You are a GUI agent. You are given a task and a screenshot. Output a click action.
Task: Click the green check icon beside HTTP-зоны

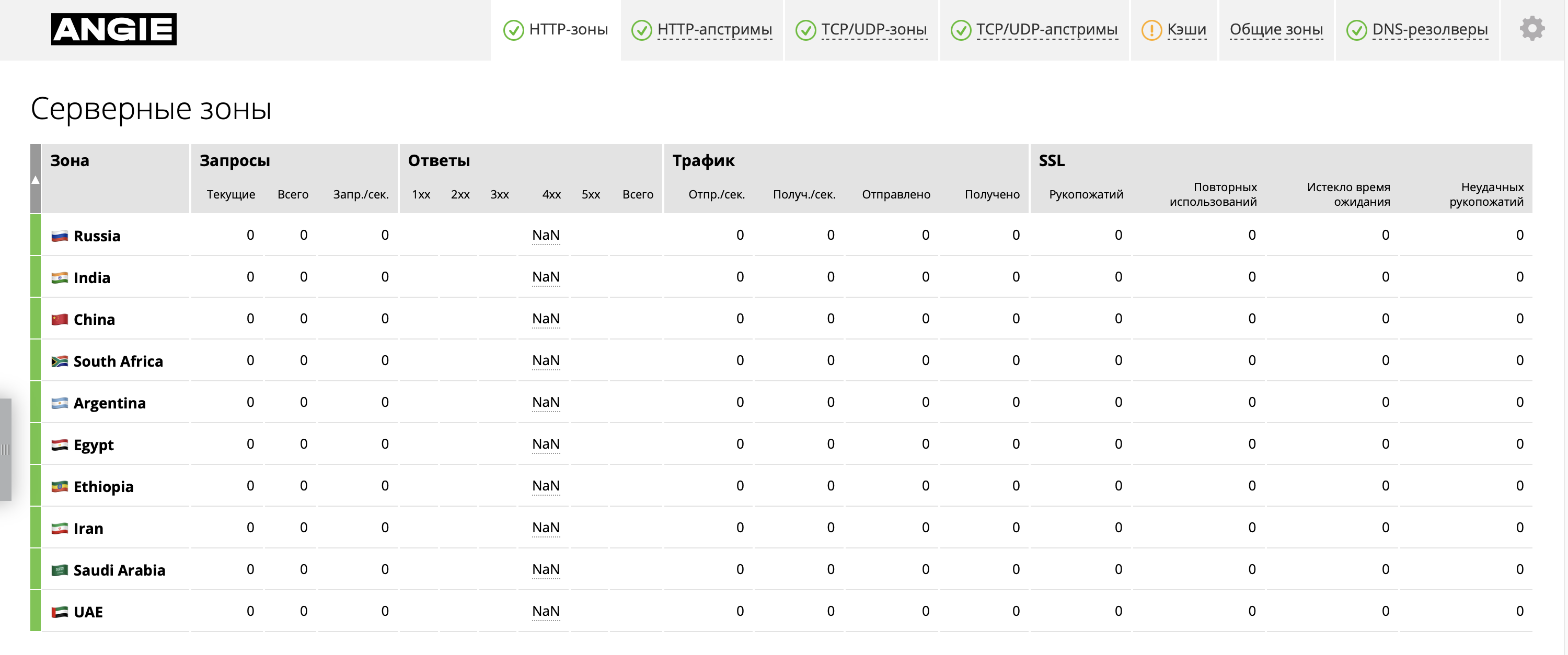pyautogui.click(x=513, y=30)
